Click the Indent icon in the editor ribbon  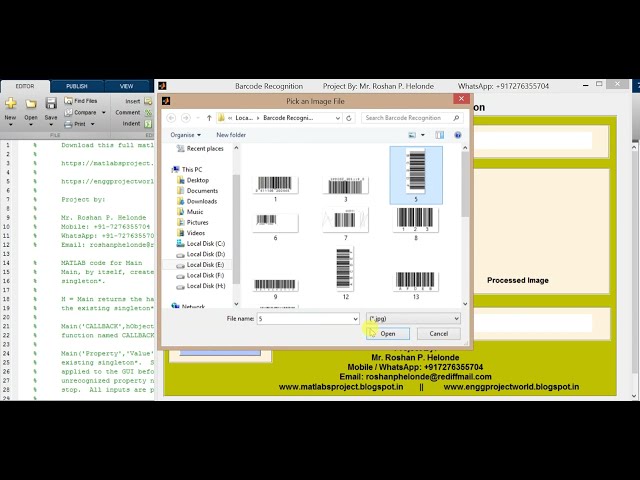click(148, 124)
